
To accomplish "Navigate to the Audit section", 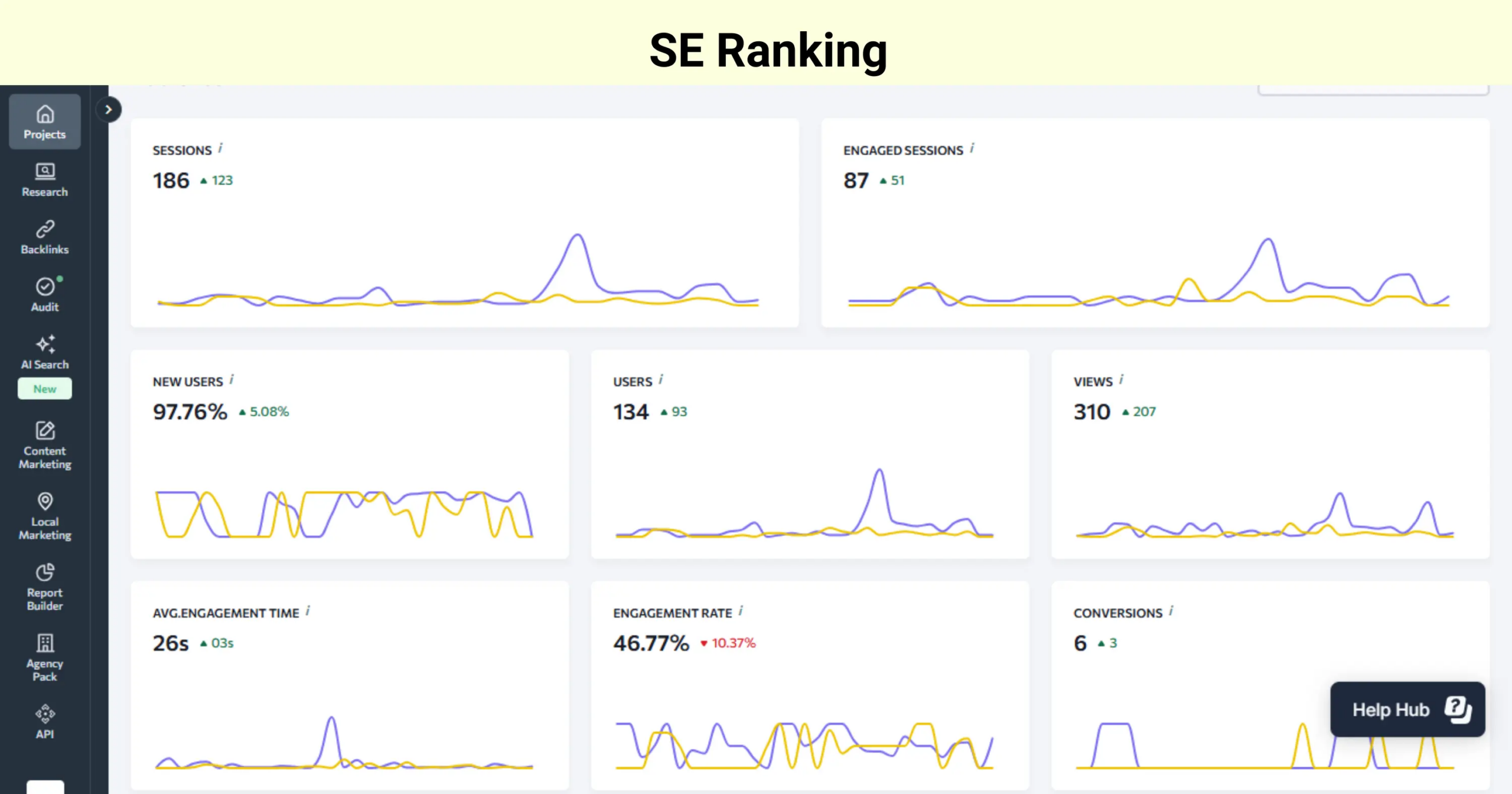I will coord(44,294).
